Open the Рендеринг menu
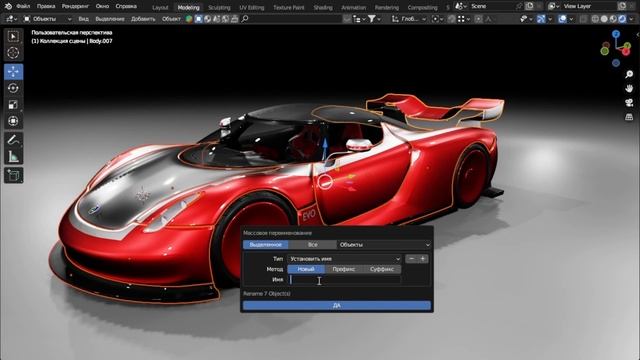 click(75, 6)
